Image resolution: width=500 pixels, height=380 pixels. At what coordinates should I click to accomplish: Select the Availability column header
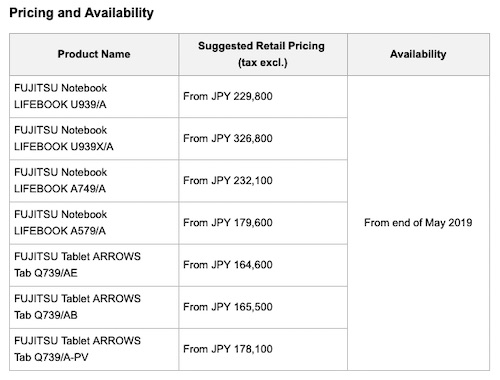pyautogui.click(x=418, y=54)
